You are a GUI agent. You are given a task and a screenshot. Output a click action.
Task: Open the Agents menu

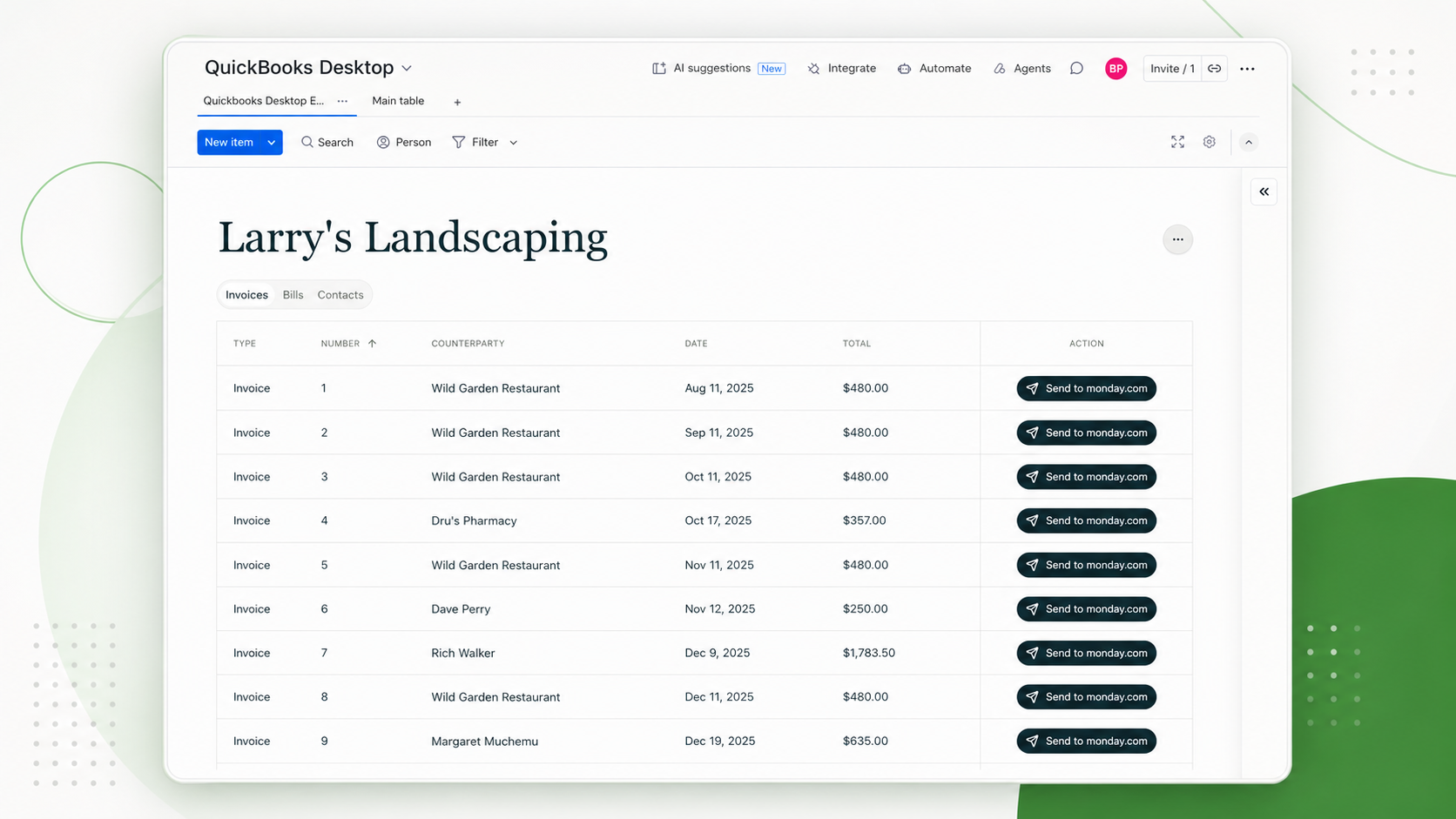coord(1022,68)
